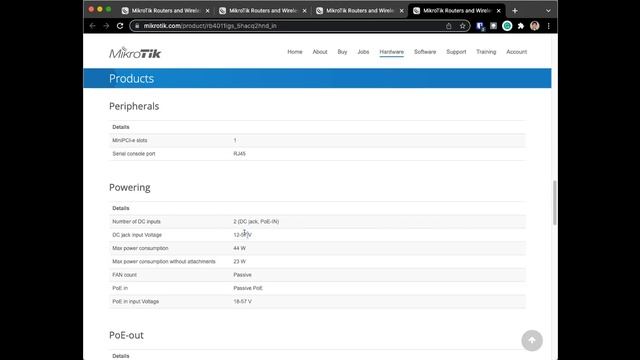Click the 'RJ45' value

point(240,154)
